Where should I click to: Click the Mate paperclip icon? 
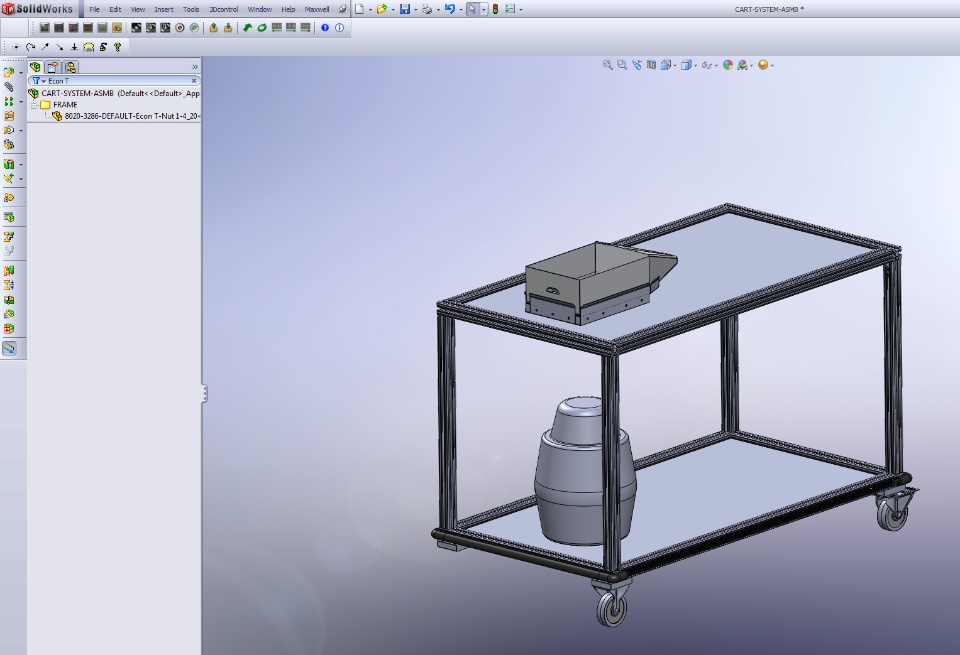pos(9,87)
